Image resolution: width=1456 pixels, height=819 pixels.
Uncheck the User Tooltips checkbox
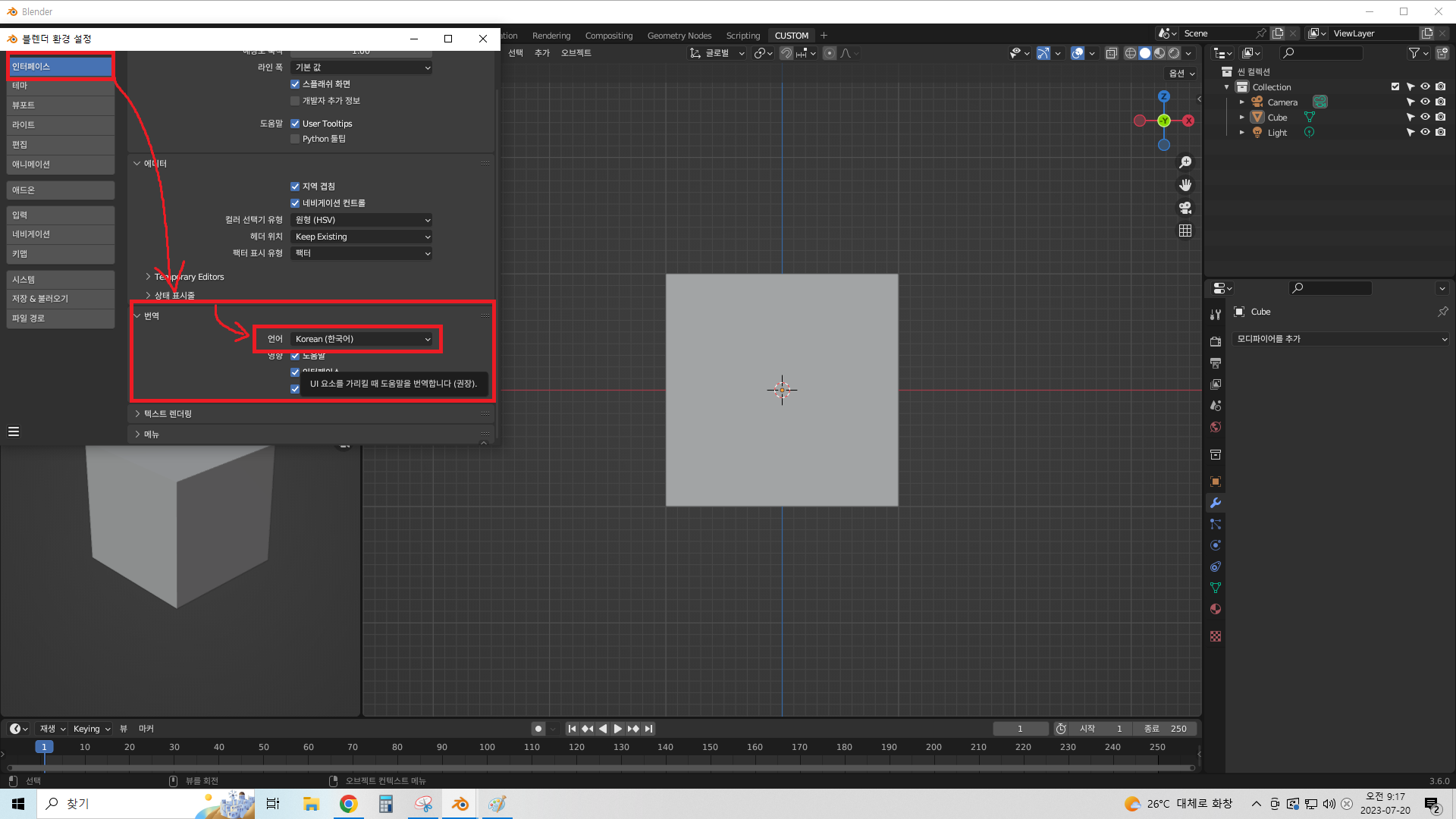pos(295,124)
